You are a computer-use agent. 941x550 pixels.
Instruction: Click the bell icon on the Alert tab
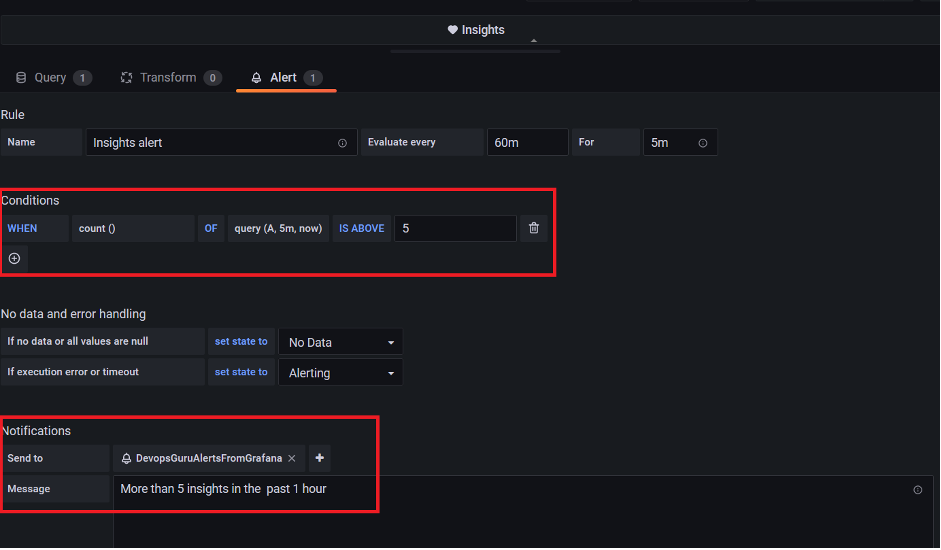coord(256,77)
